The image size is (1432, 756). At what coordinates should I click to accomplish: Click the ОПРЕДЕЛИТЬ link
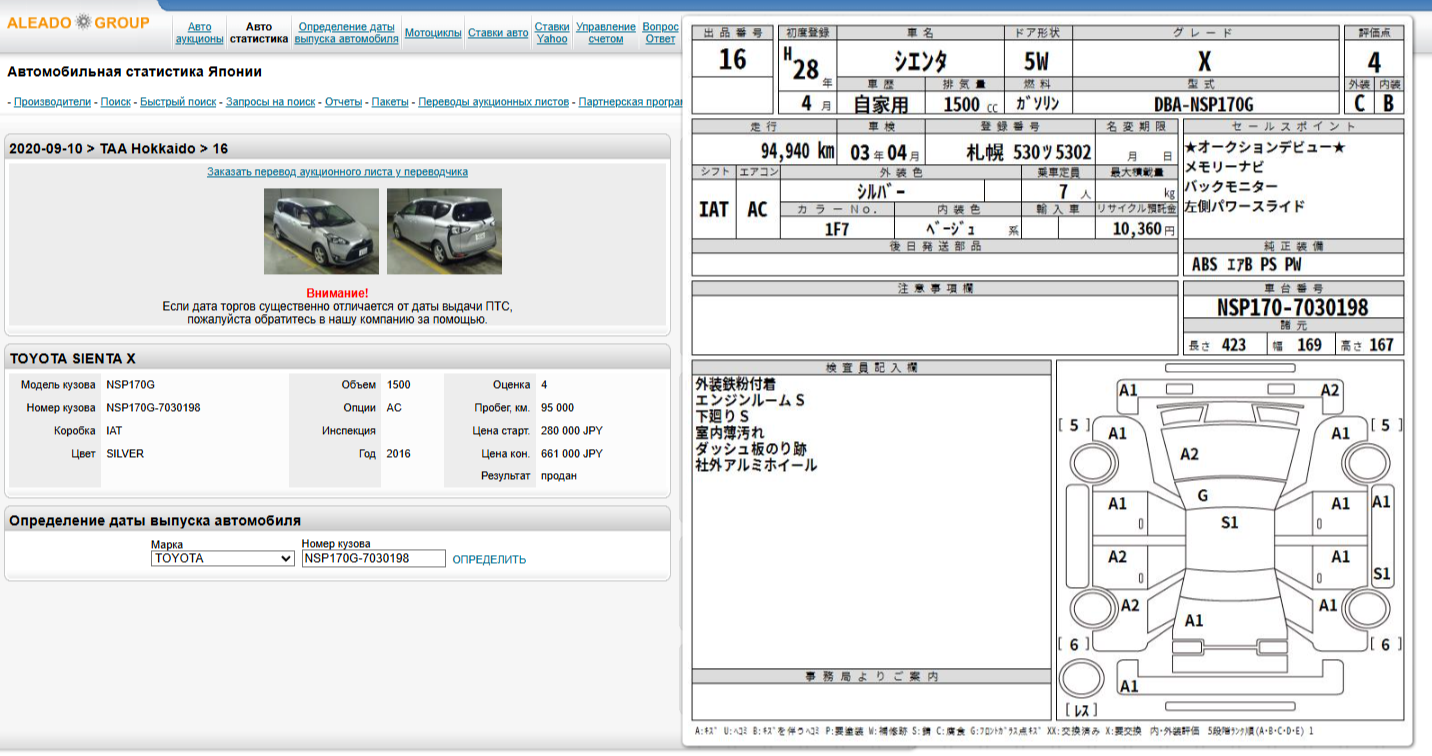coord(489,559)
